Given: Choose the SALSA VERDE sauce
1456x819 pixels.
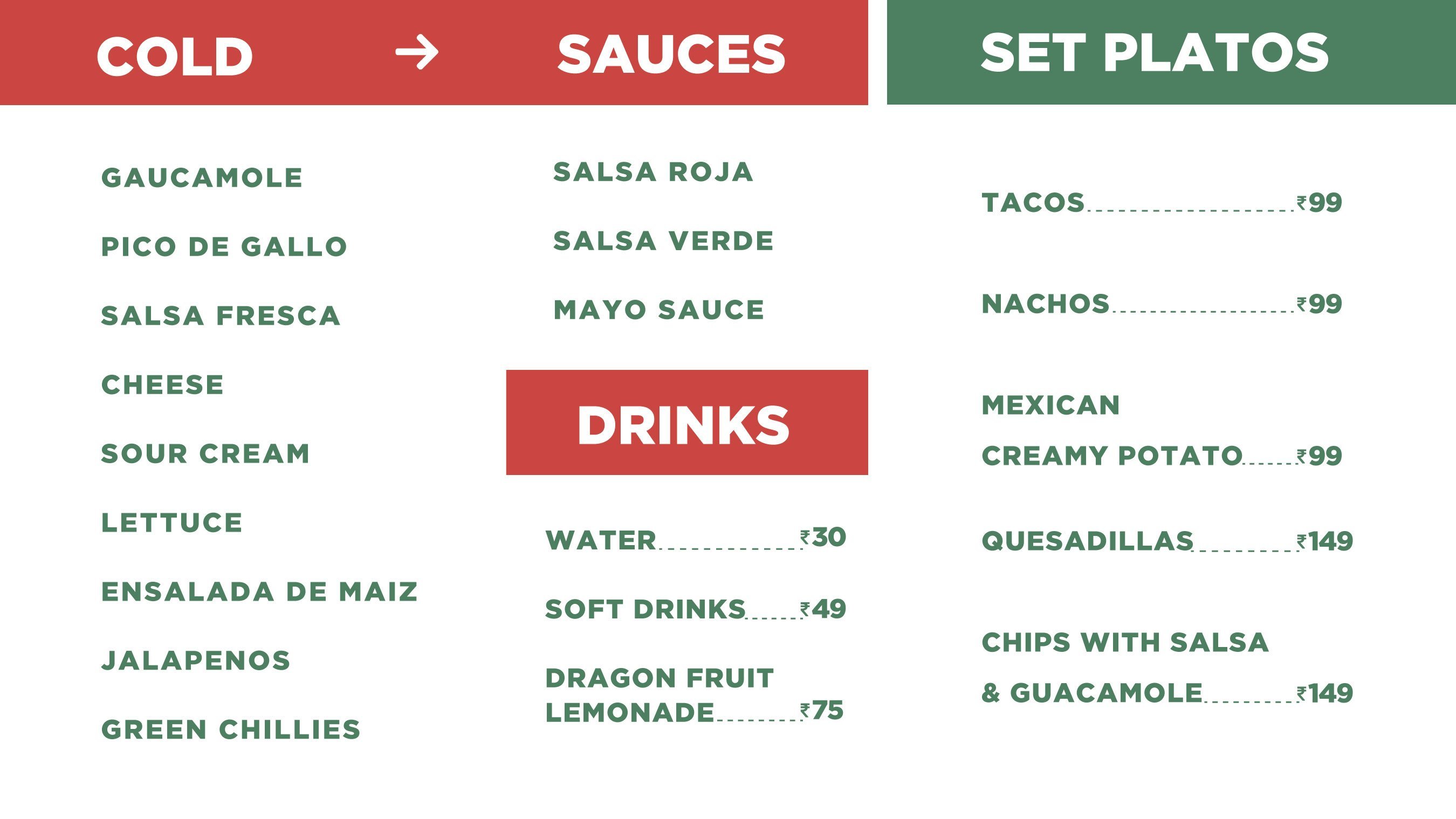Looking at the screenshot, I should [x=663, y=241].
